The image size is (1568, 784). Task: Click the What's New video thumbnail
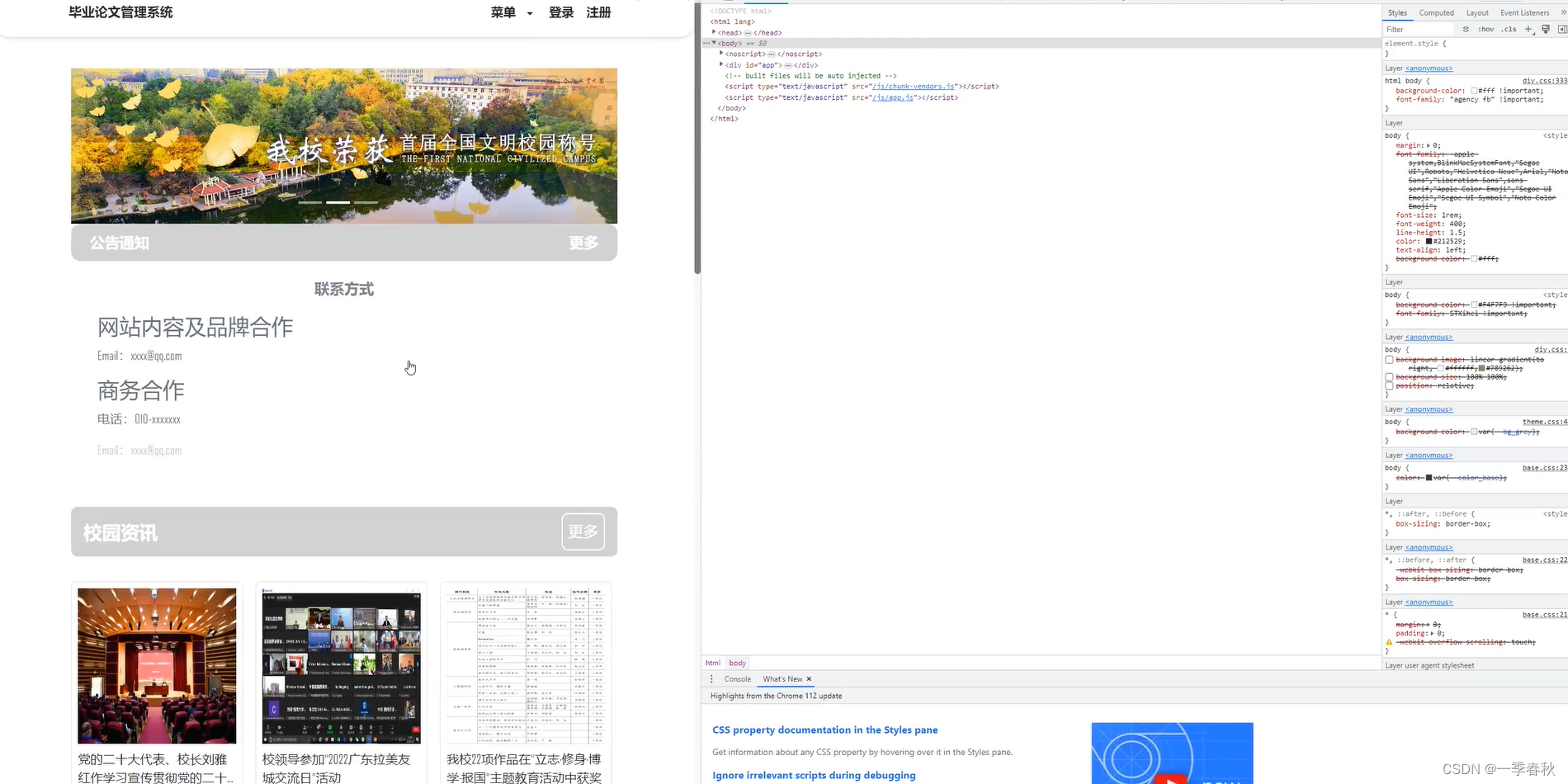pyautogui.click(x=1172, y=753)
